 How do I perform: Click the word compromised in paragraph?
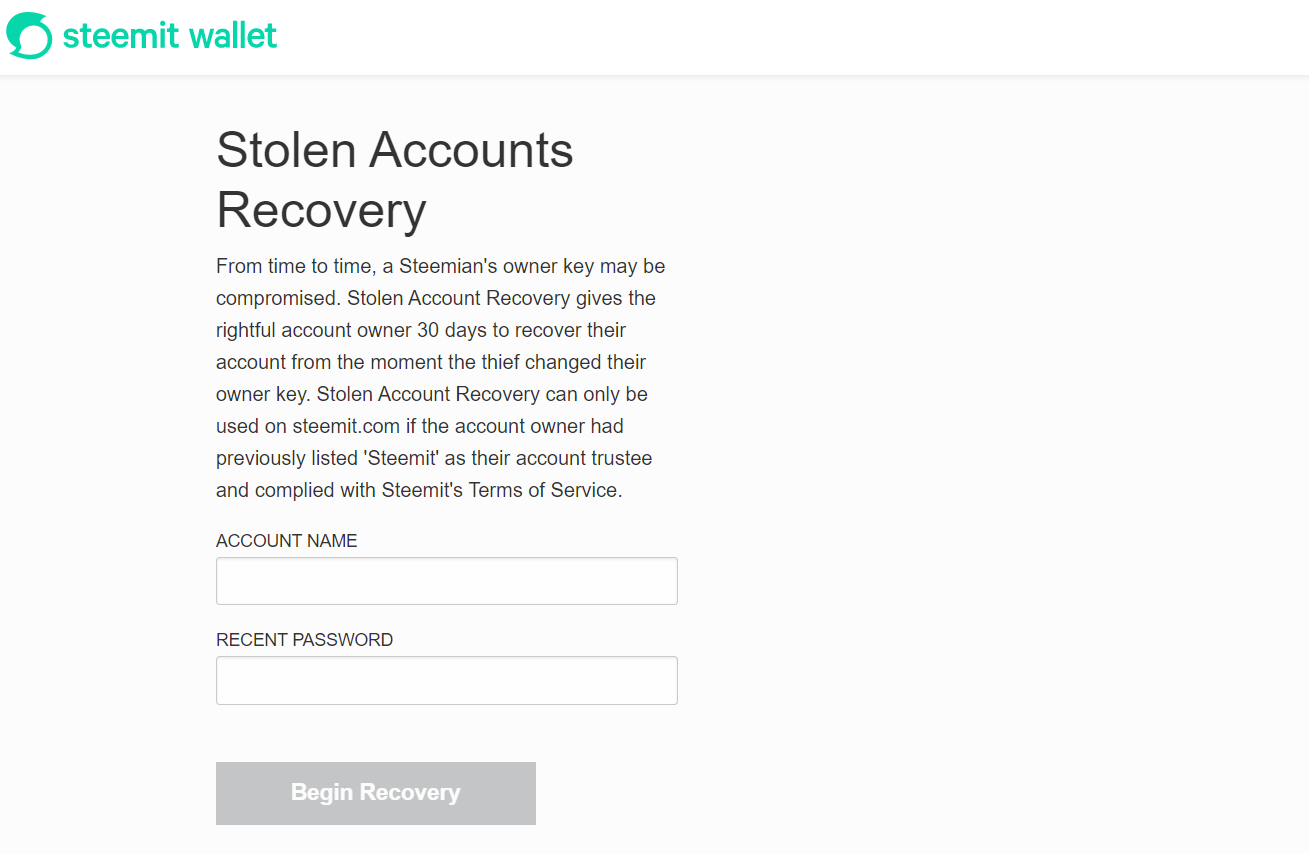click(276, 298)
